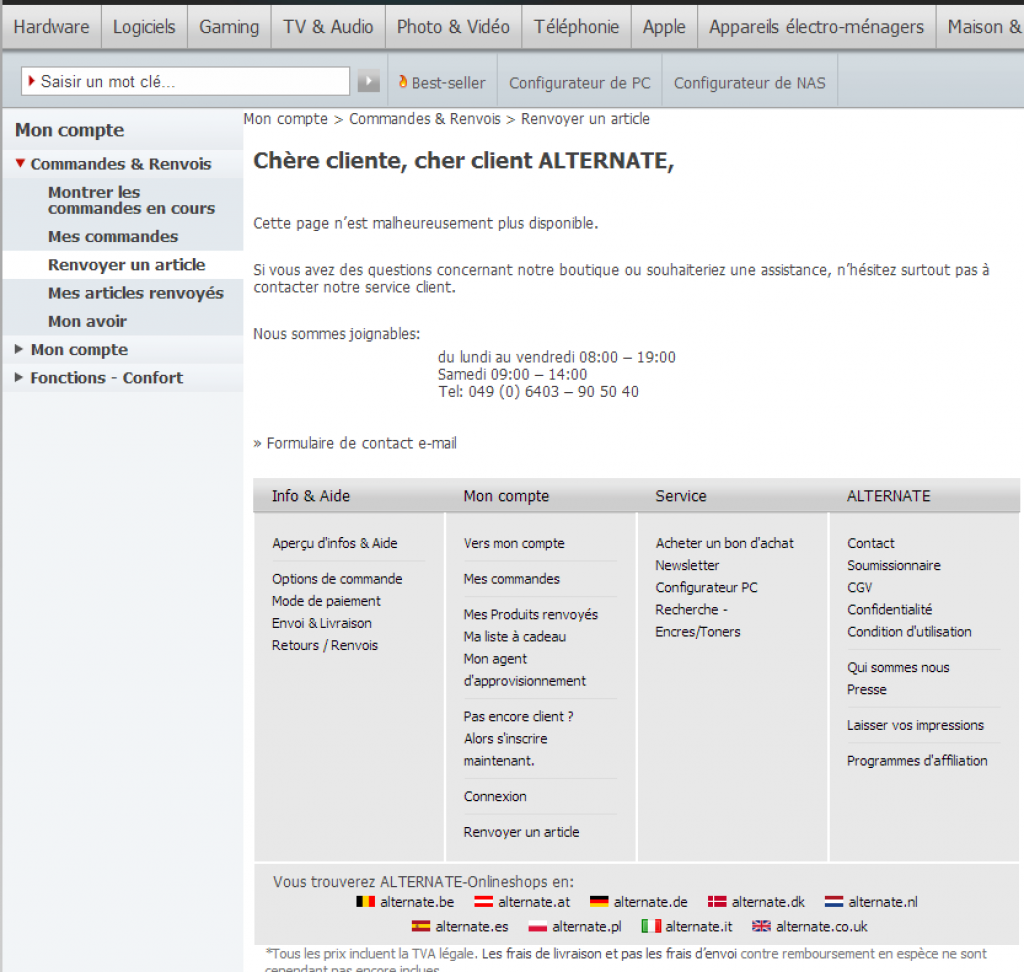1024x972 pixels.
Task: Open the Gaming menu
Action: [229, 27]
